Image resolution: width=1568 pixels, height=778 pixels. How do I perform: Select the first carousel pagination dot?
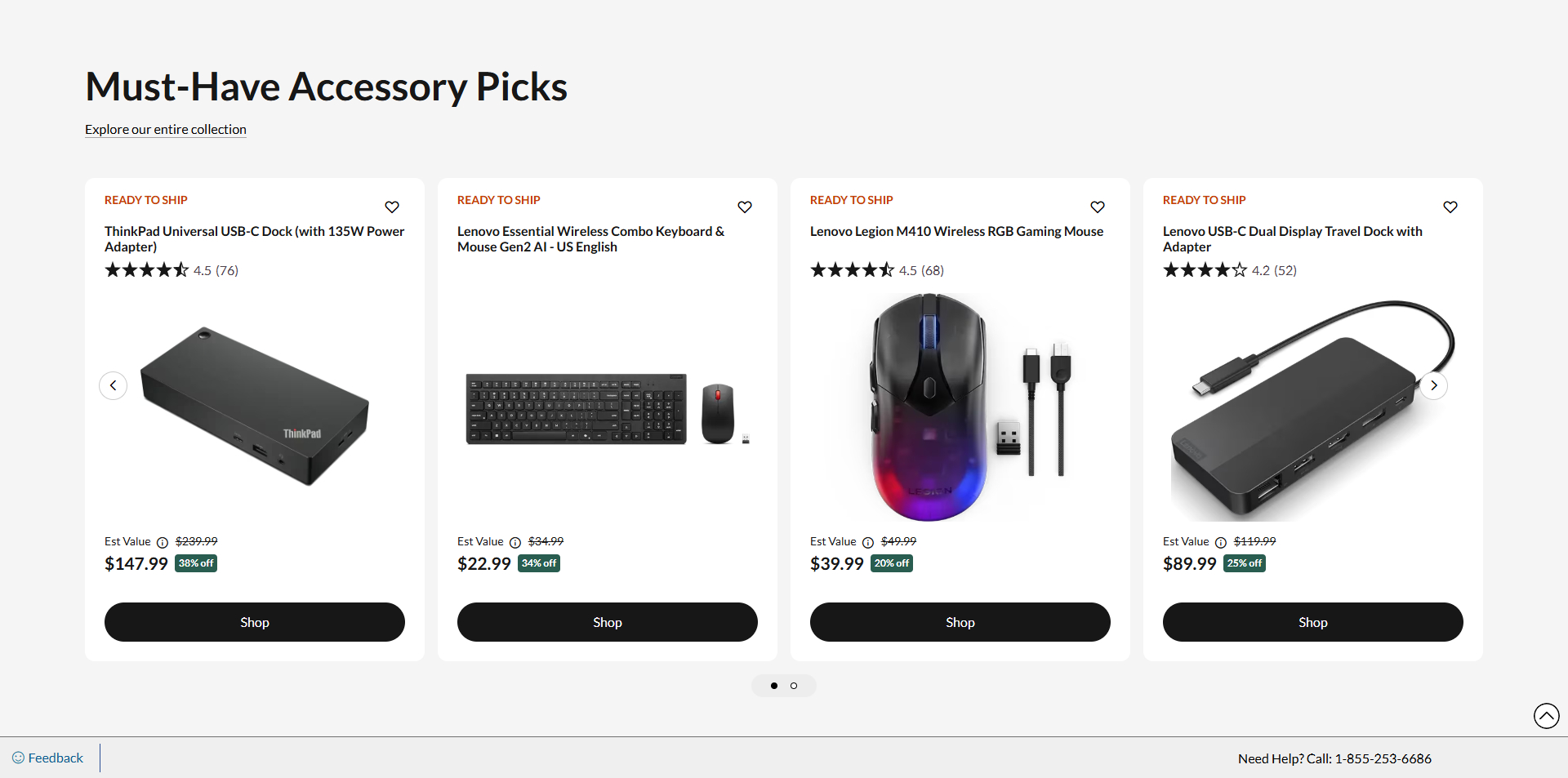point(774,686)
